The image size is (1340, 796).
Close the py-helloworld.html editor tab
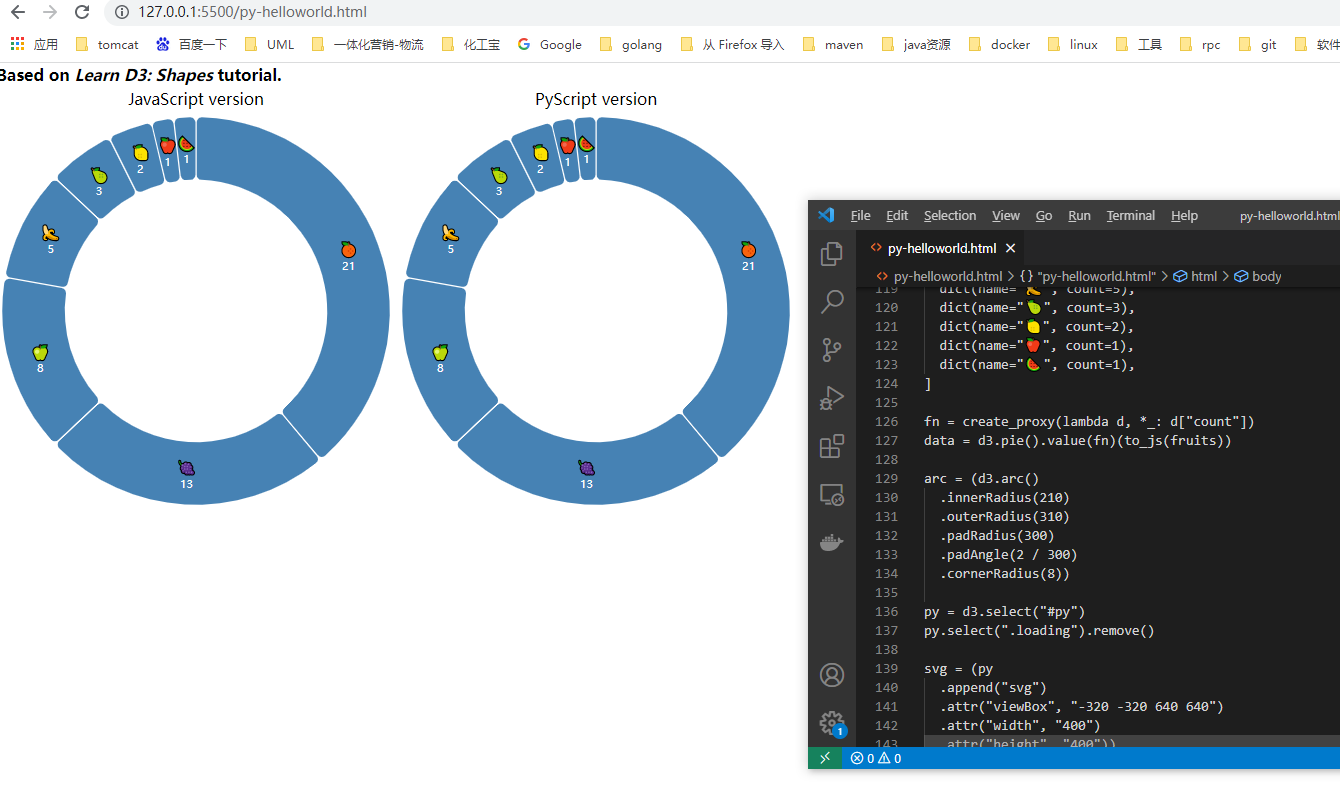(1010, 248)
